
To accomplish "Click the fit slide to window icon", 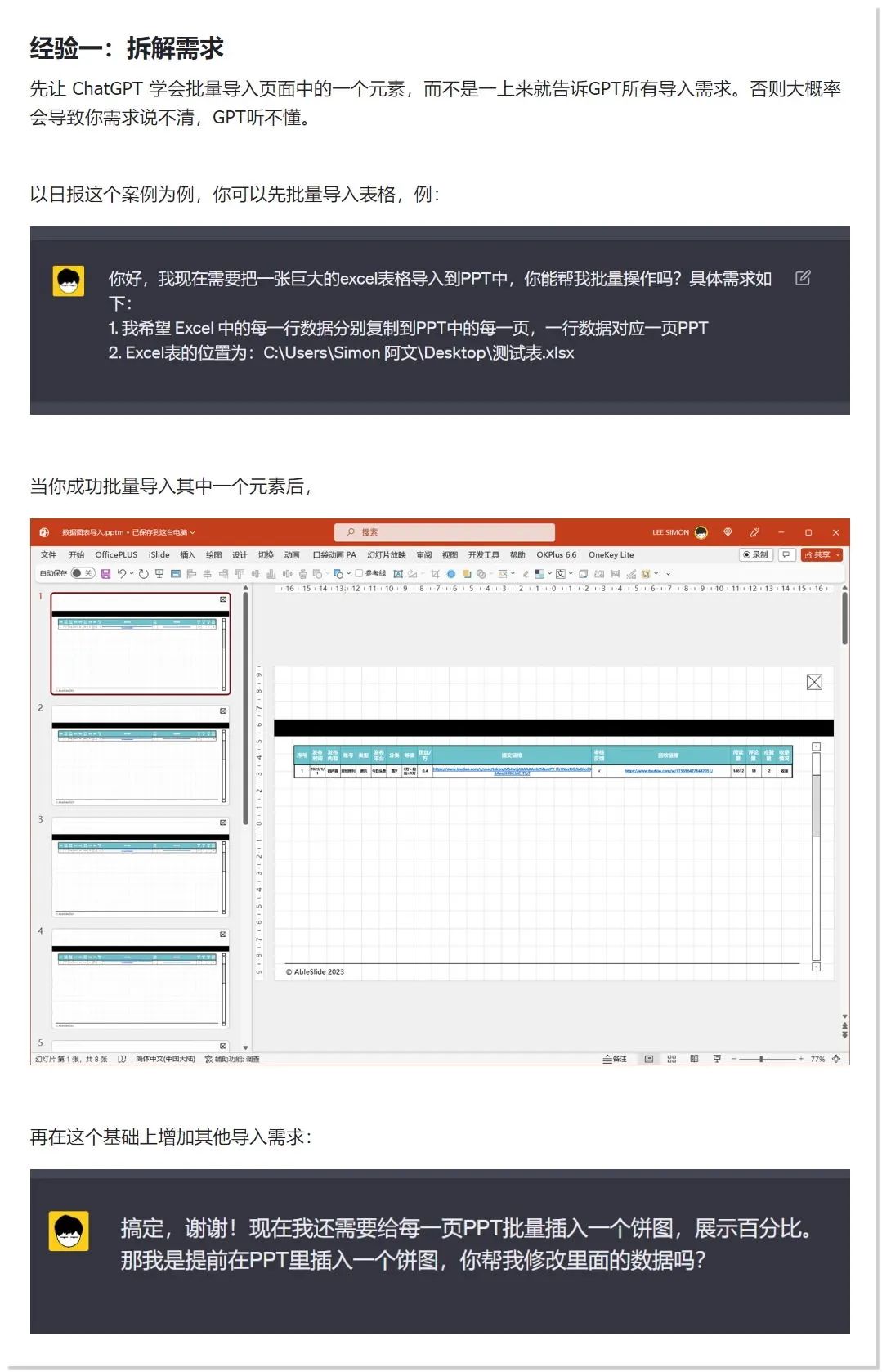I will (836, 1059).
